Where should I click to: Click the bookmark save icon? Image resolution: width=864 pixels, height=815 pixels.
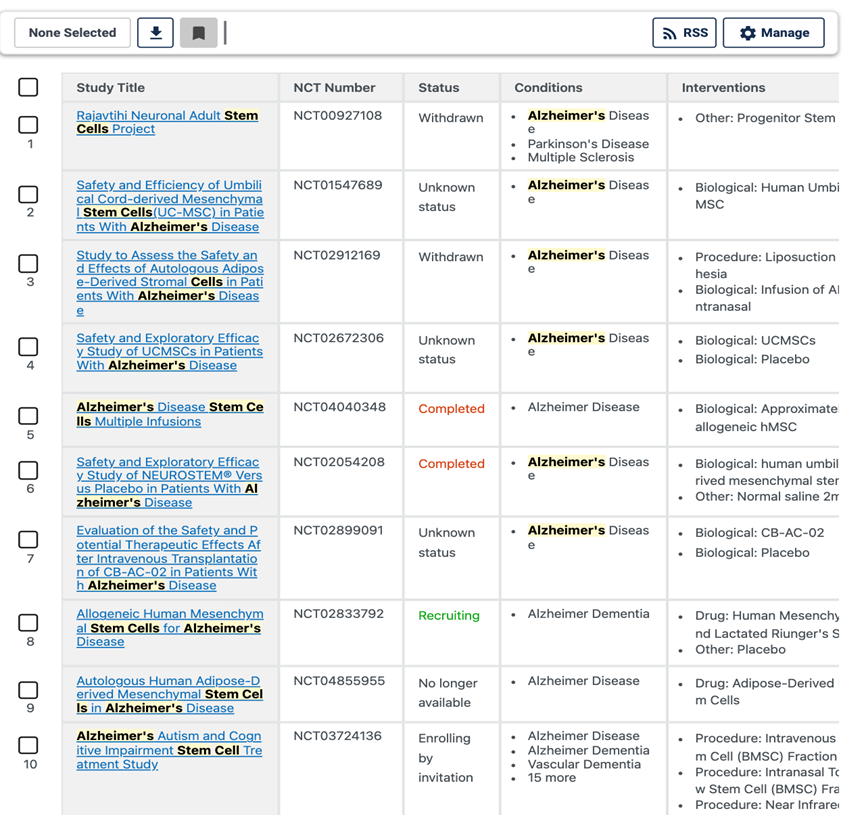click(198, 33)
